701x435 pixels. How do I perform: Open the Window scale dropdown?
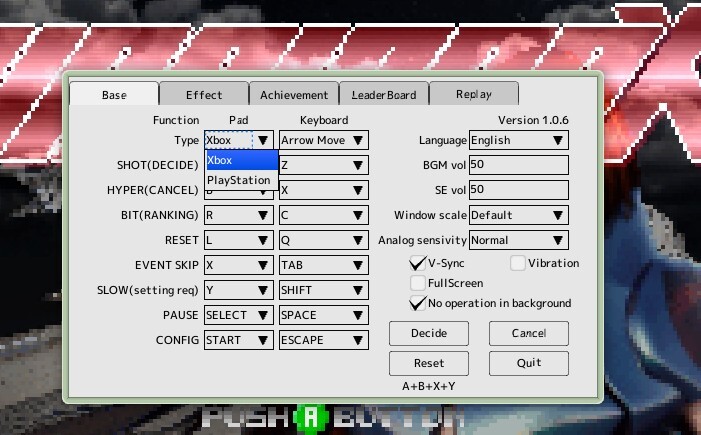point(519,215)
